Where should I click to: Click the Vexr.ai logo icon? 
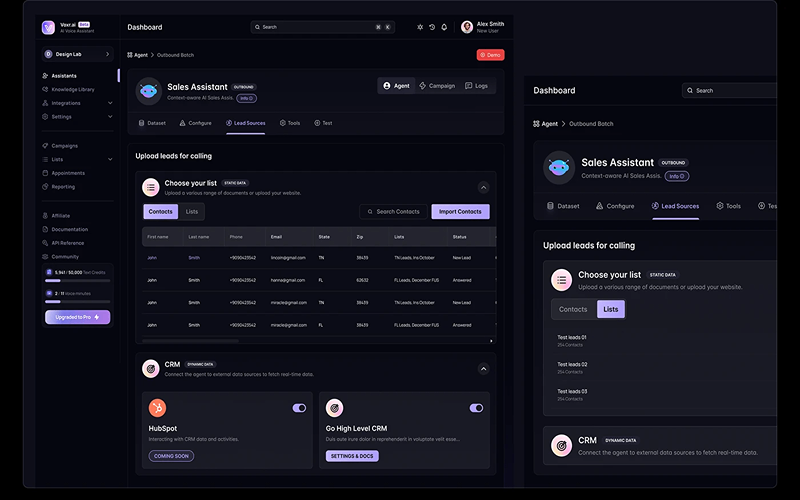coord(48,27)
